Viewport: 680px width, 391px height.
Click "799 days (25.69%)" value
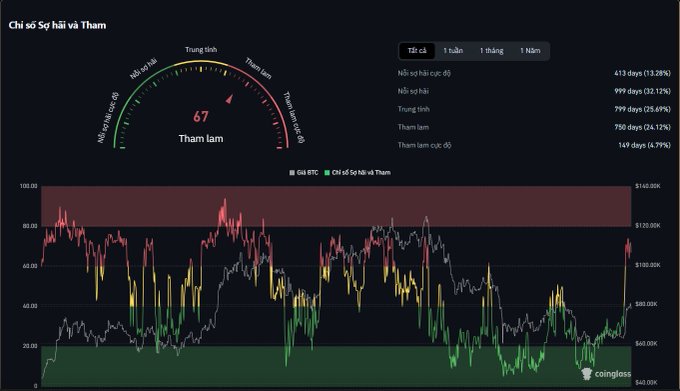pyautogui.click(x=642, y=109)
